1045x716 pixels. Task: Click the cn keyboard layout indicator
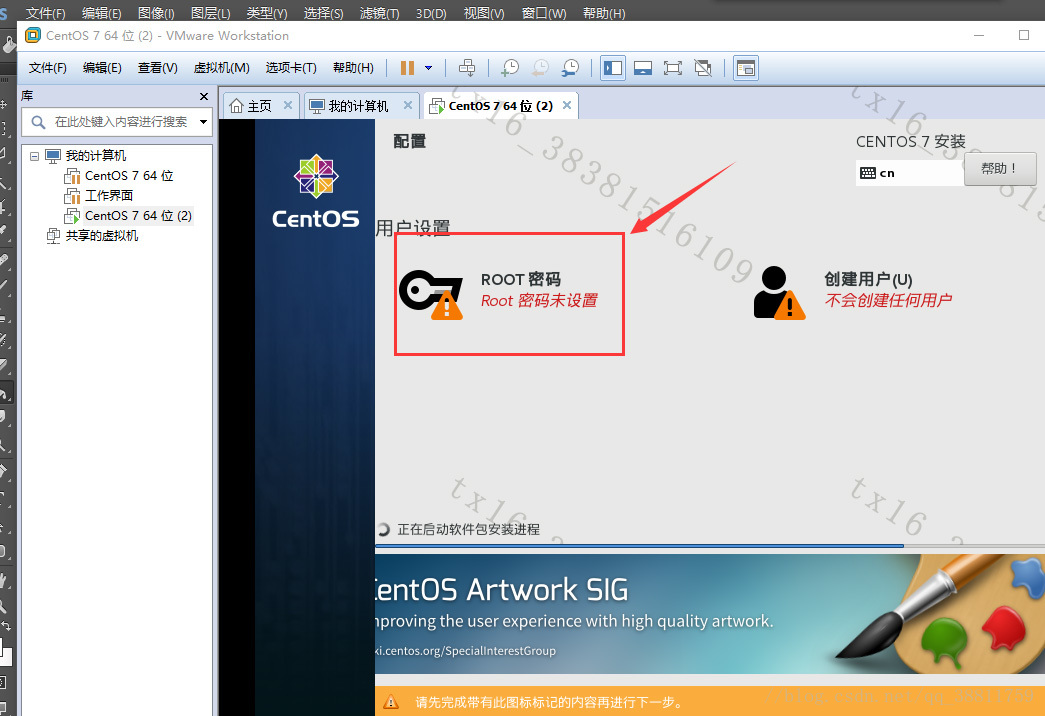tap(910, 173)
